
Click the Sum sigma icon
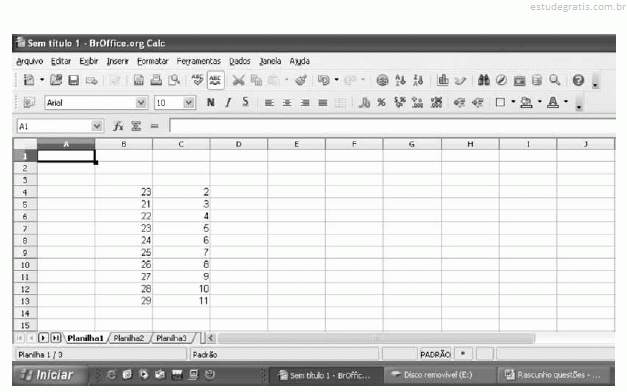tap(136, 126)
